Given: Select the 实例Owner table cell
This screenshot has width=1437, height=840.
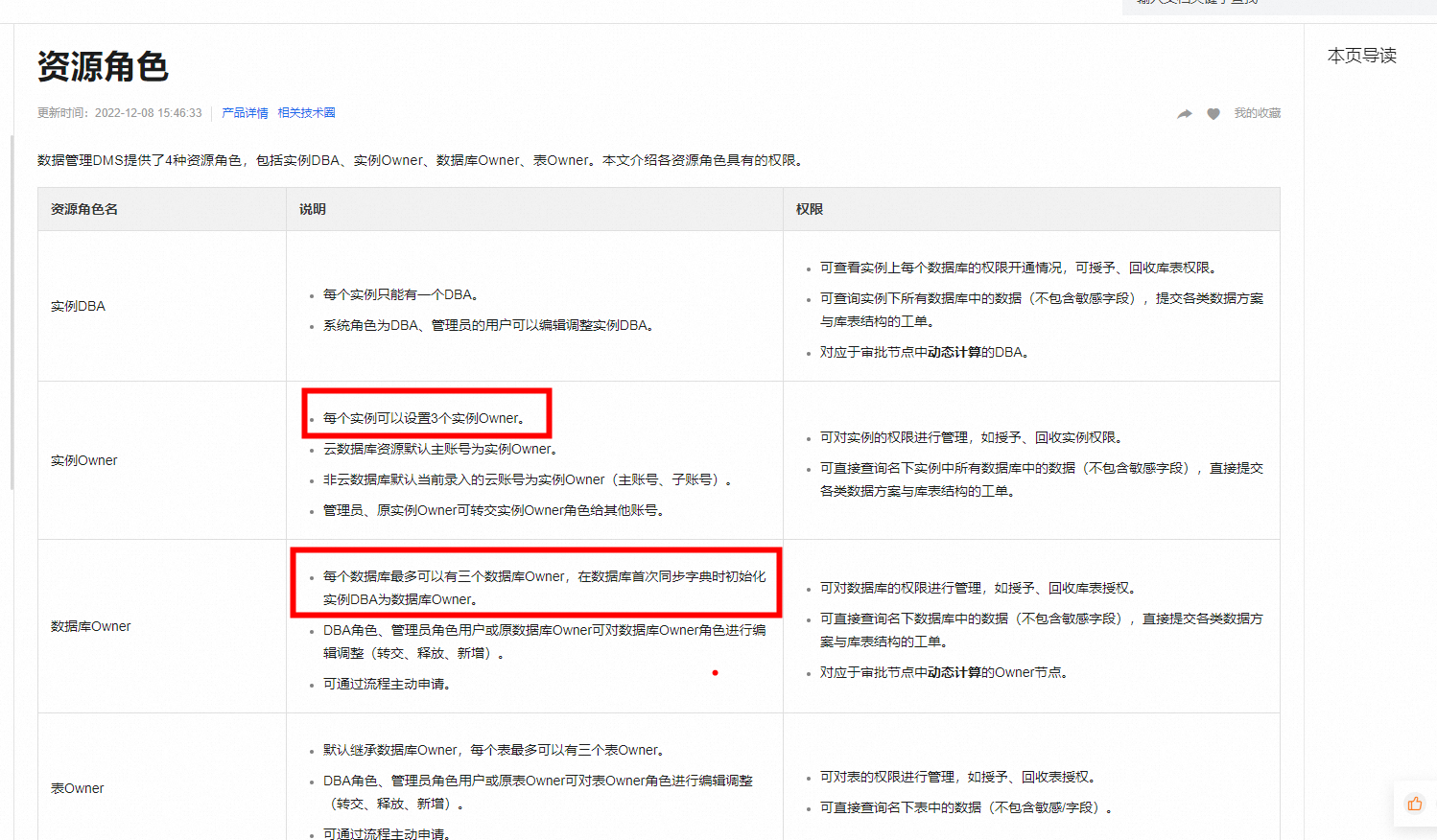Looking at the screenshot, I should [x=162, y=460].
